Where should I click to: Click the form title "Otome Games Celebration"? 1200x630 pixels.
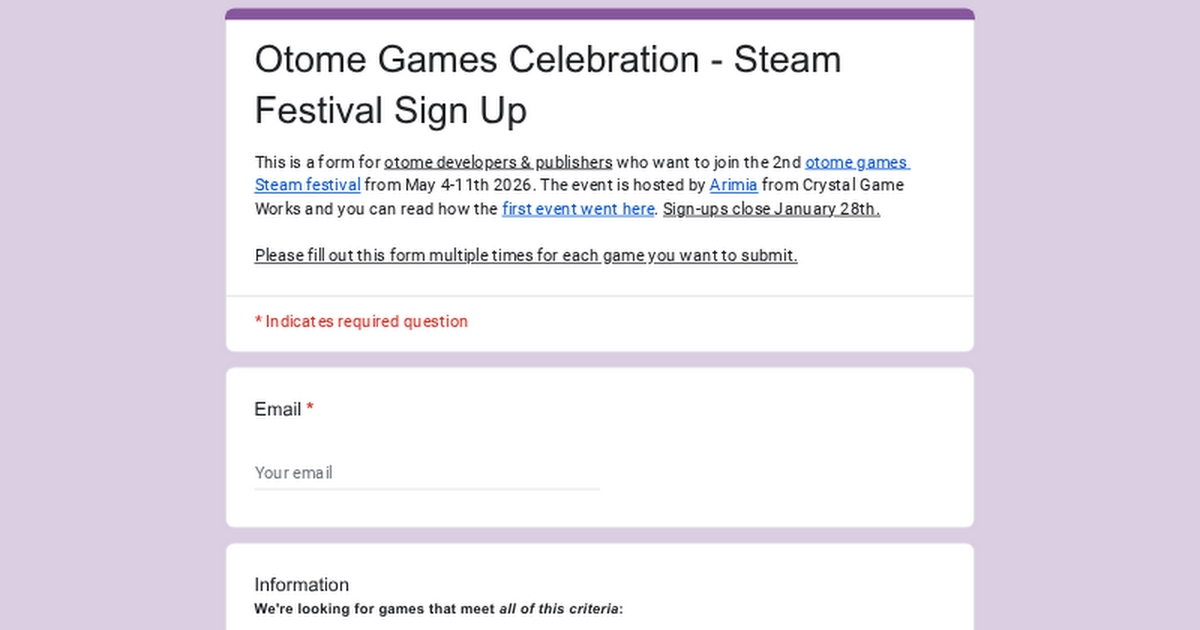[477, 60]
